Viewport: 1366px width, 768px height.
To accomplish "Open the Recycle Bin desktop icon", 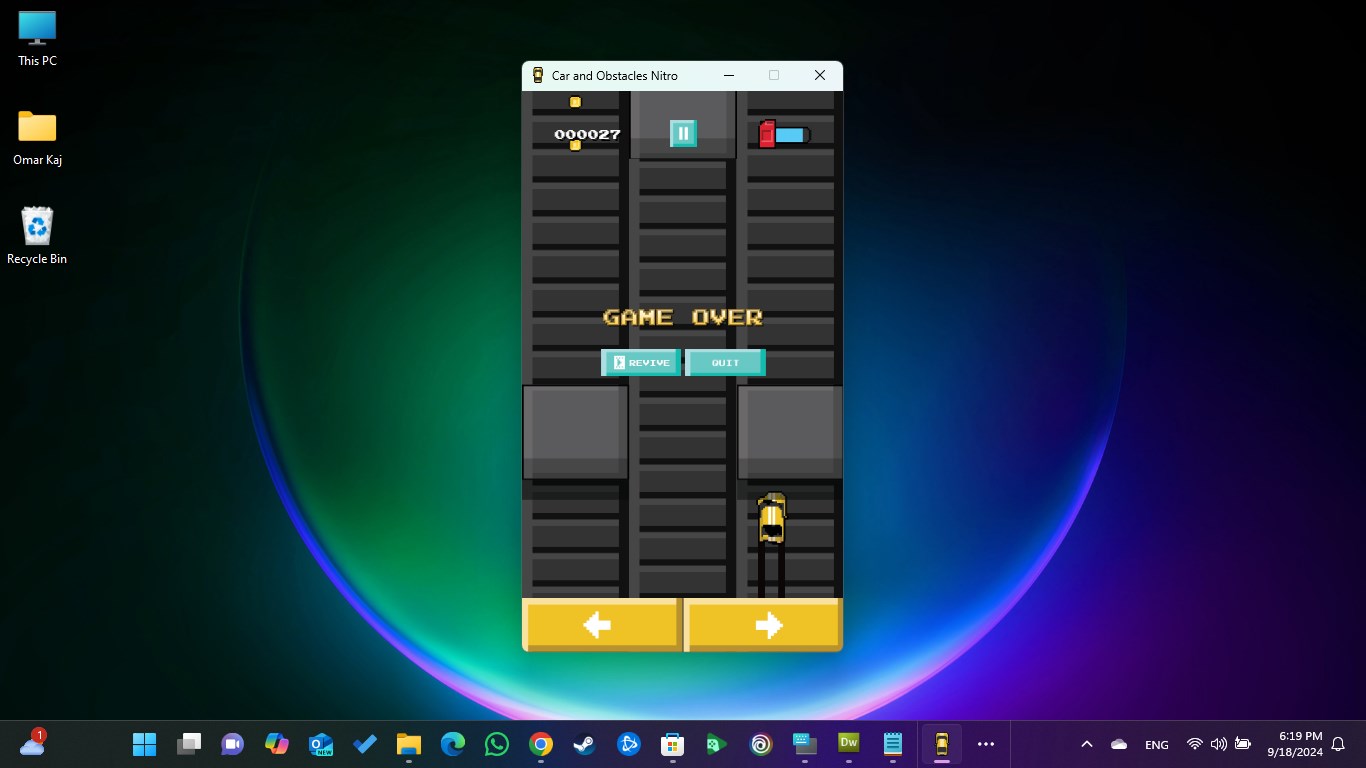I will [x=37, y=236].
